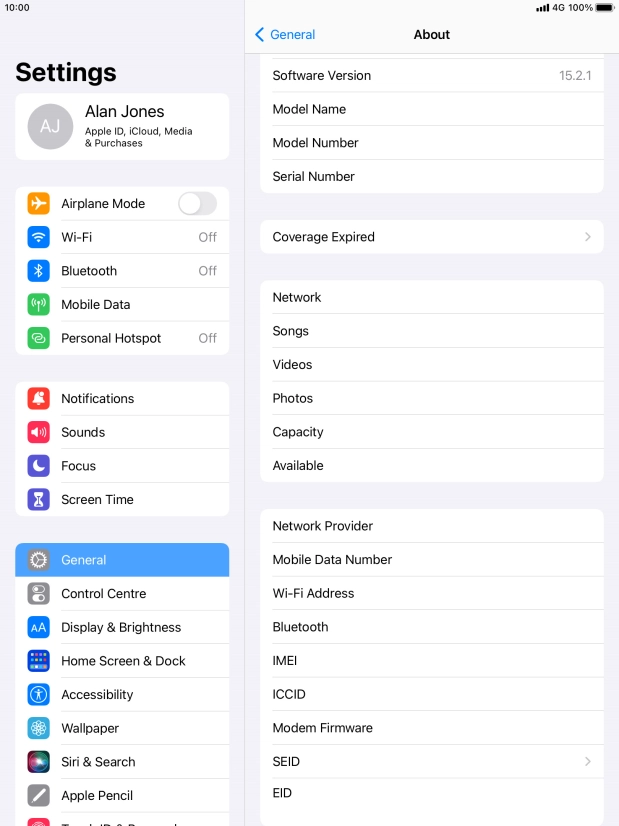619x826 pixels.
Task: Select the Notifications bell icon
Action: tap(38, 399)
